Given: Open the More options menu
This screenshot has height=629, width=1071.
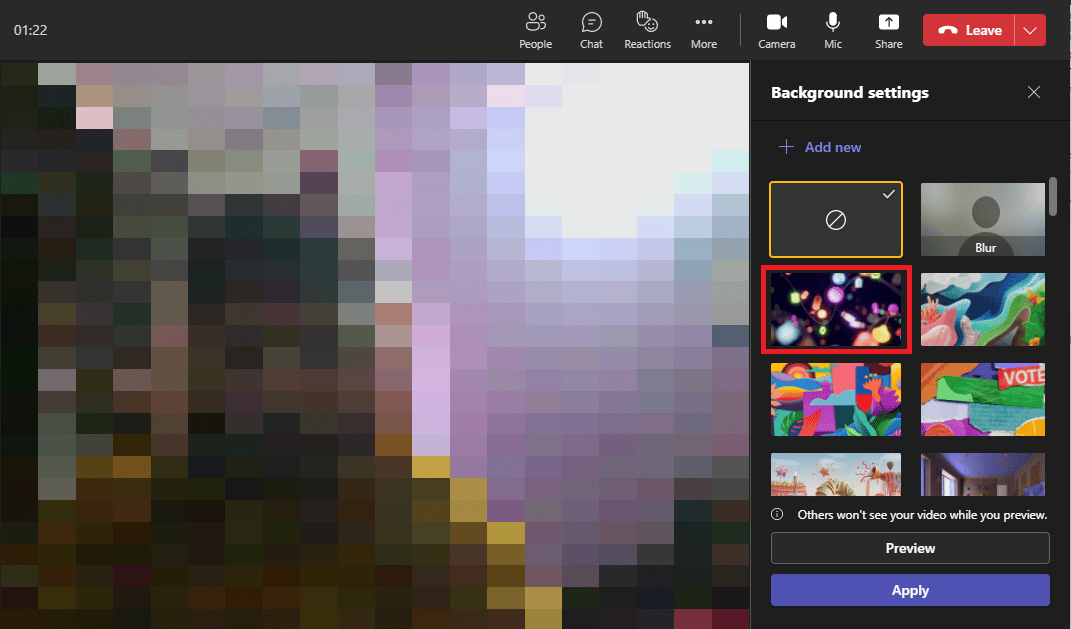Looking at the screenshot, I should (704, 31).
